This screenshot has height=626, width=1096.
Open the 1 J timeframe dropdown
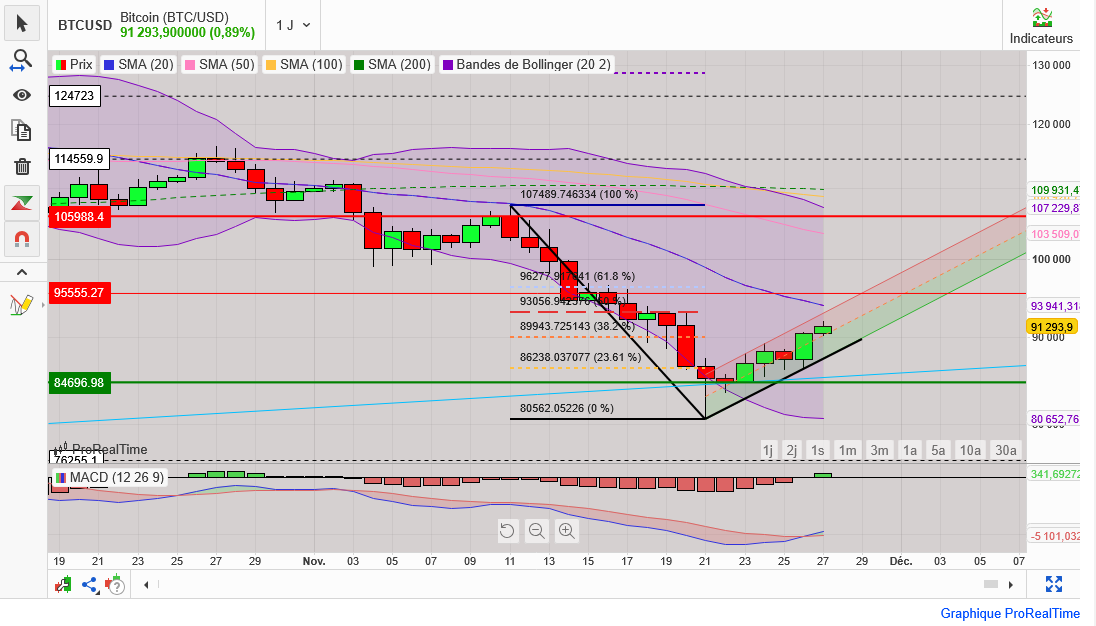click(293, 25)
